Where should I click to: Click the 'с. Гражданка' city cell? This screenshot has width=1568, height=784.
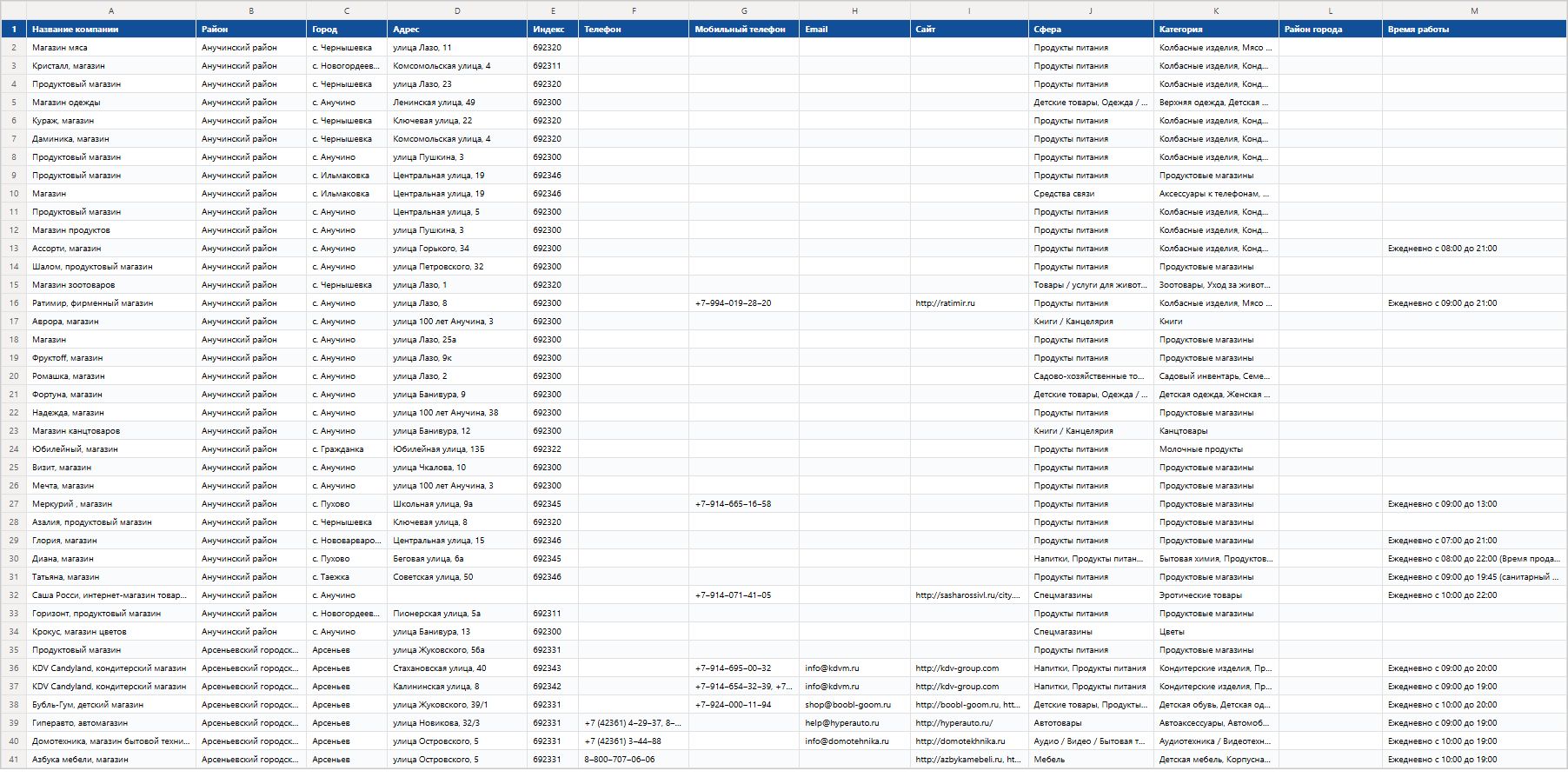point(347,449)
